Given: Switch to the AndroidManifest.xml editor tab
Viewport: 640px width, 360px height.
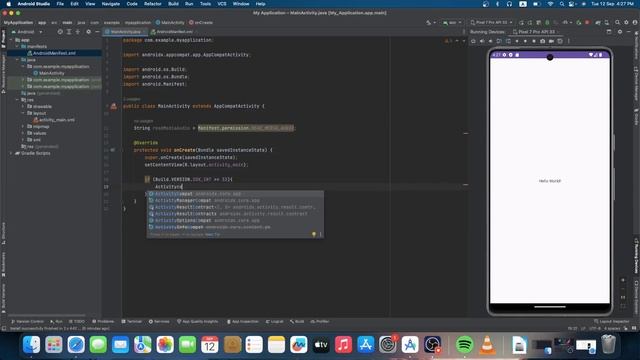Looking at the screenshot, I should (172, 31).
